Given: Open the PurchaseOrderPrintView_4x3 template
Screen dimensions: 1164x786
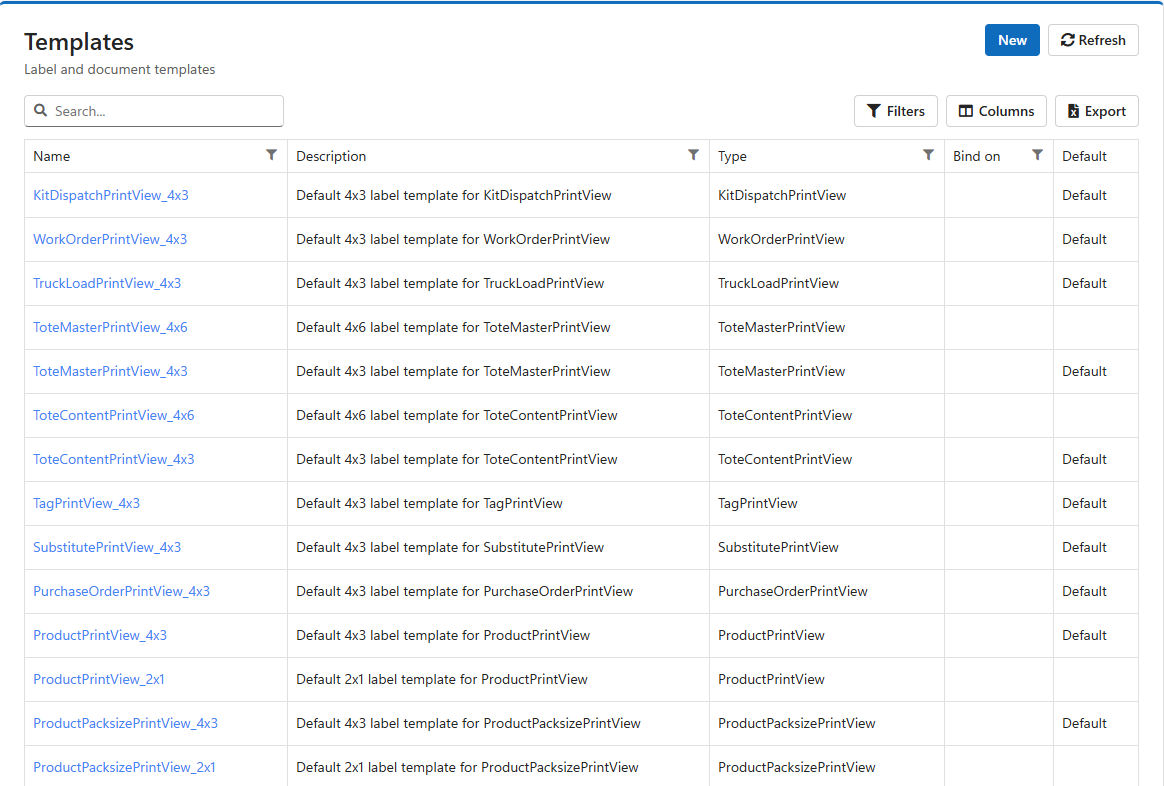Looking at the screenshot, I should (122, 592).
